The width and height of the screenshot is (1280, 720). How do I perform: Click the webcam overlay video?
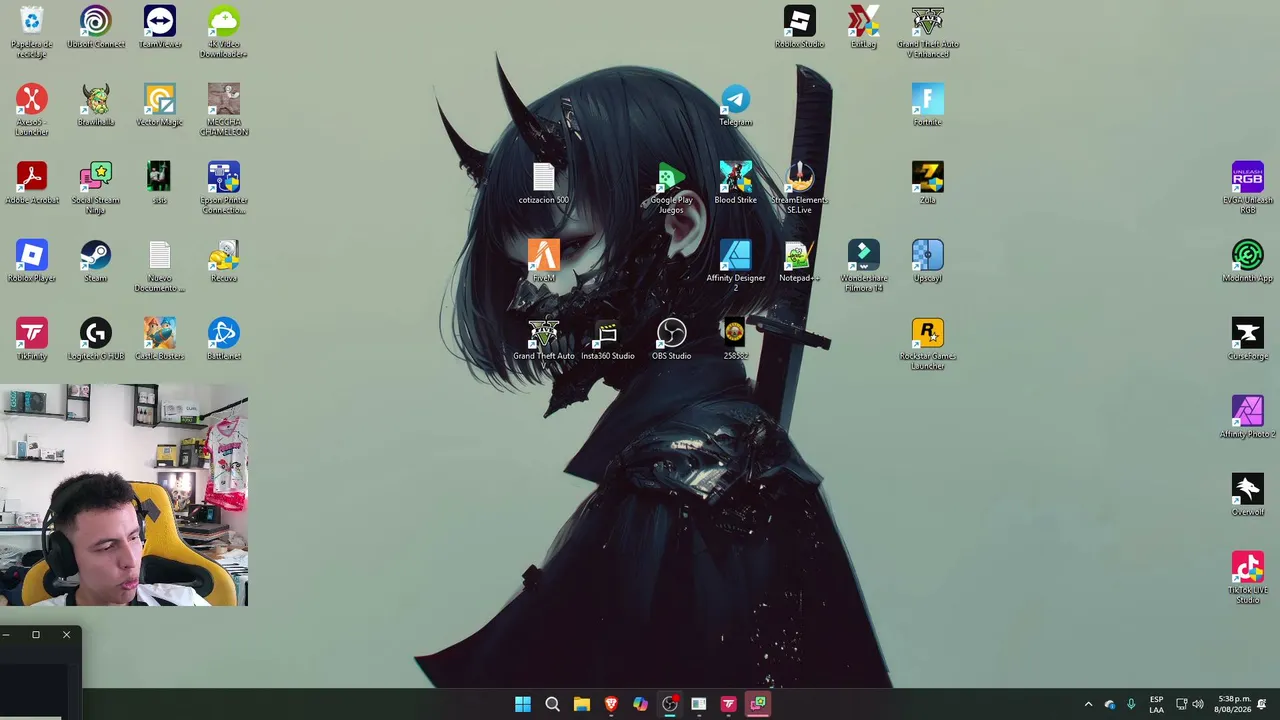click(124, 495)
